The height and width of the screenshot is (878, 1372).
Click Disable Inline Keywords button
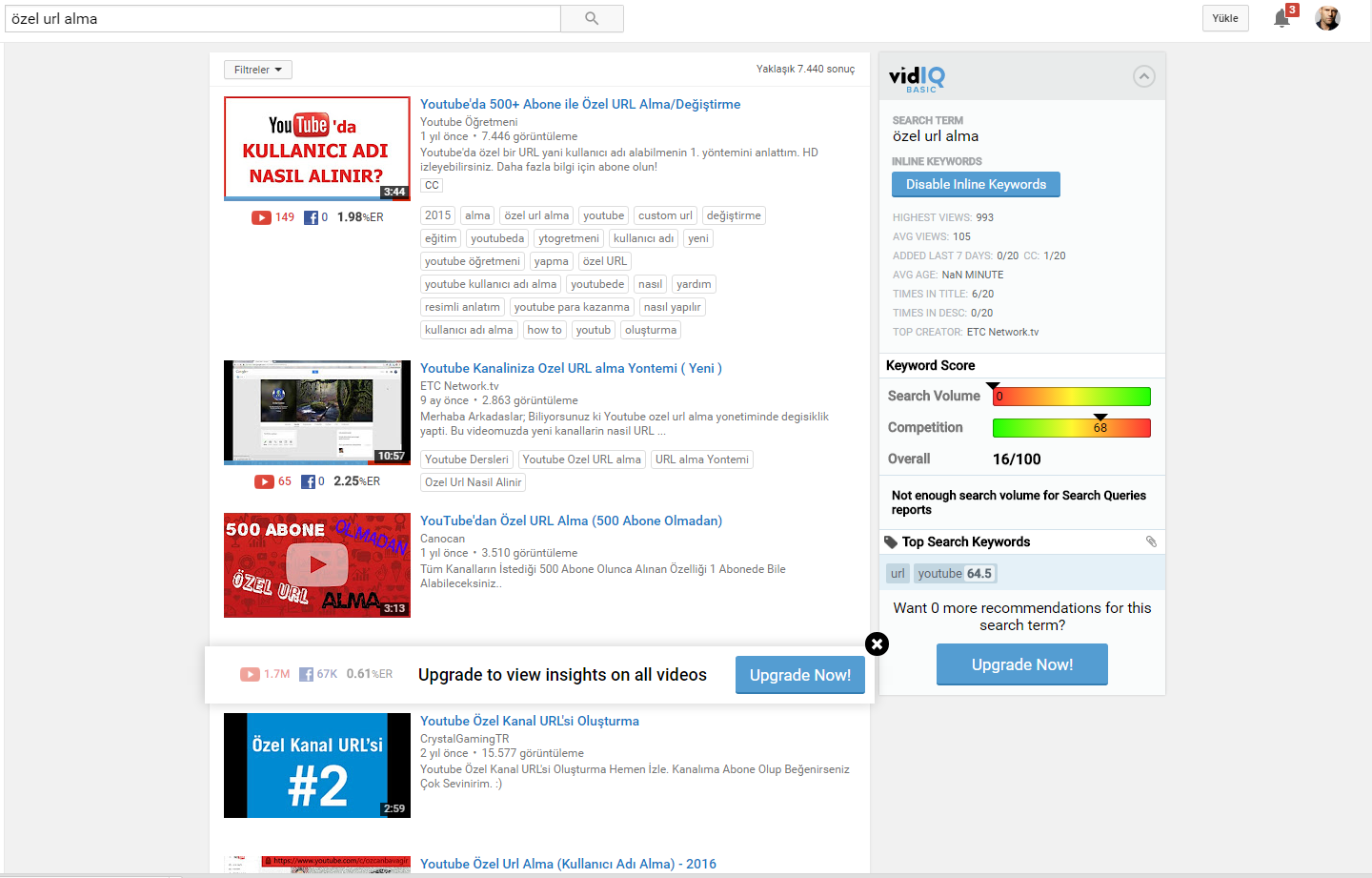click(976, 185)
